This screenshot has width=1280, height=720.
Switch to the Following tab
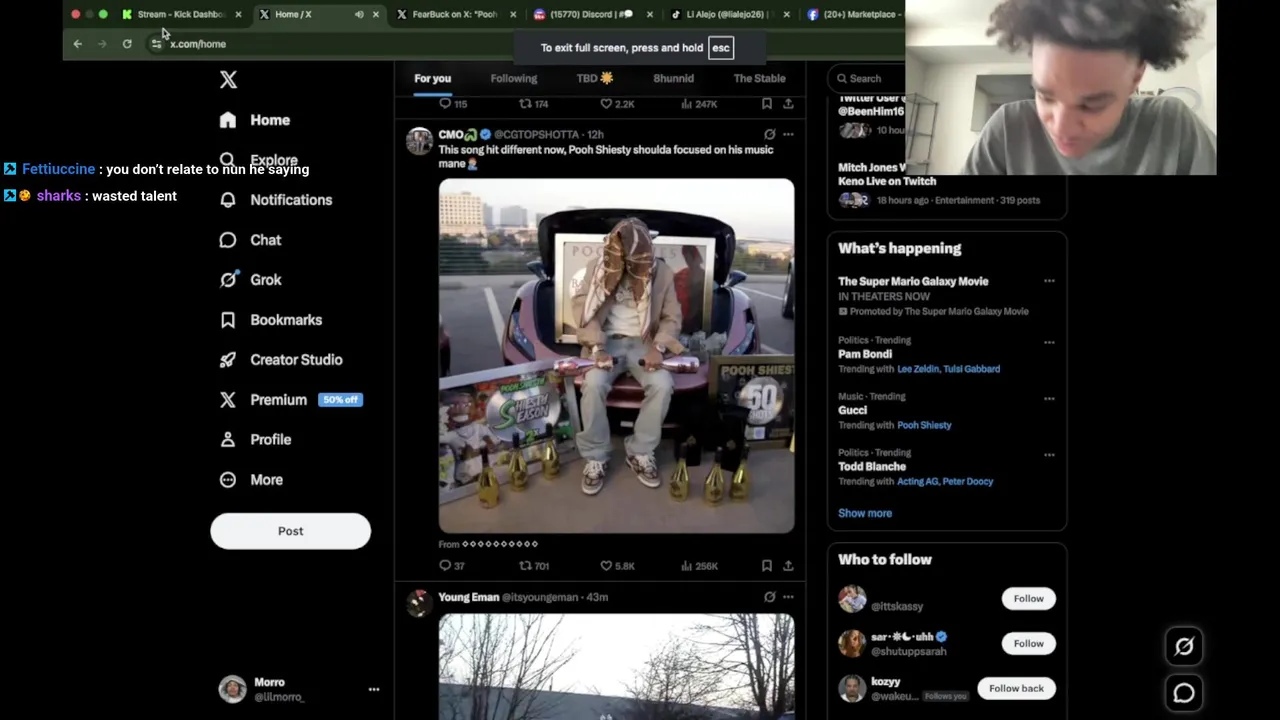pos(514,78)
